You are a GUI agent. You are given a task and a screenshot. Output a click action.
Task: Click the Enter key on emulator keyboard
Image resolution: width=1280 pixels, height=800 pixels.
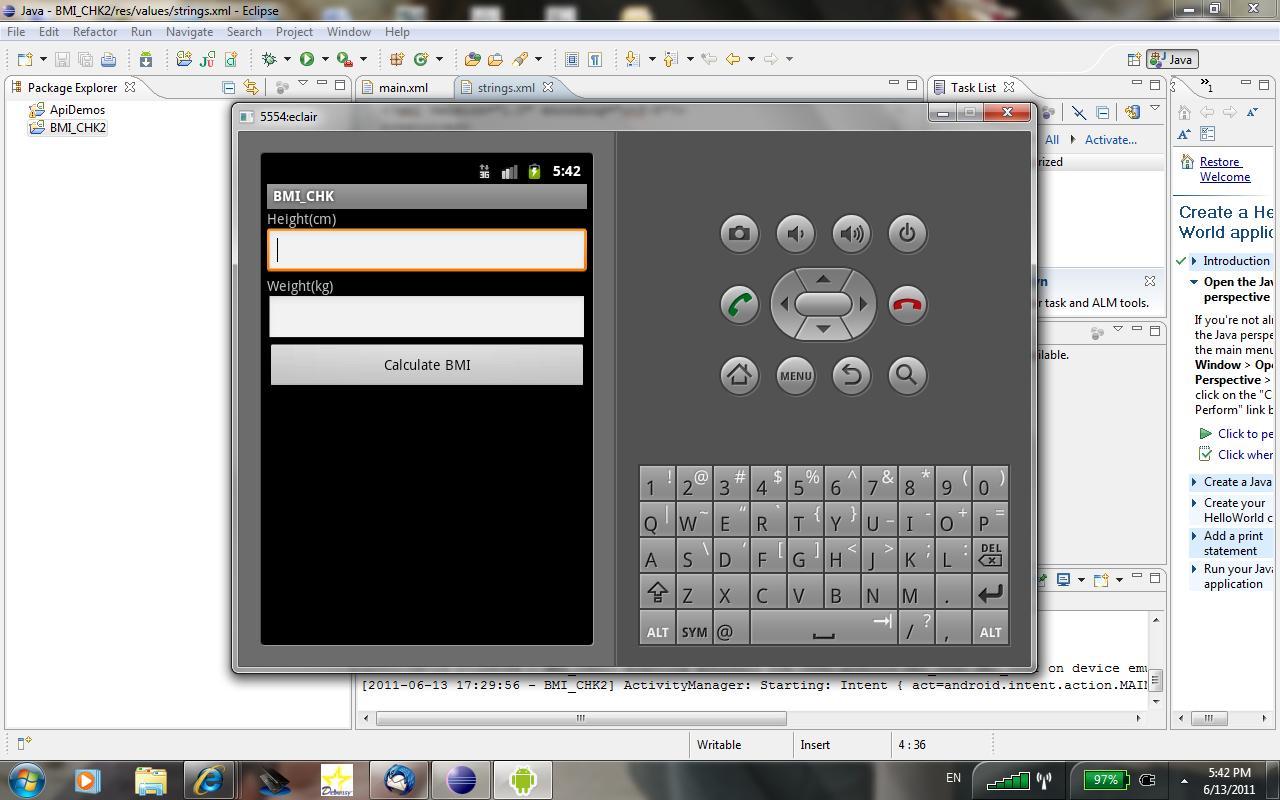(990, 593)
